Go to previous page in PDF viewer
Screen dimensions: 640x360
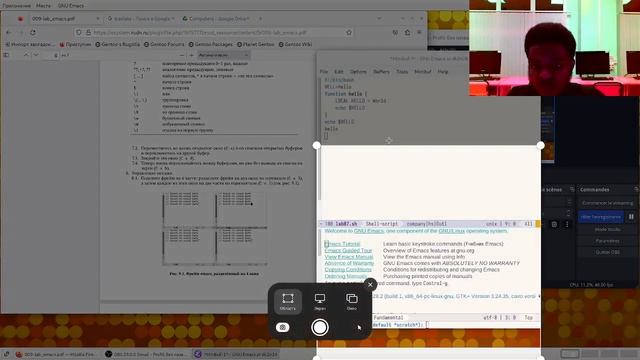pos(26,55)
